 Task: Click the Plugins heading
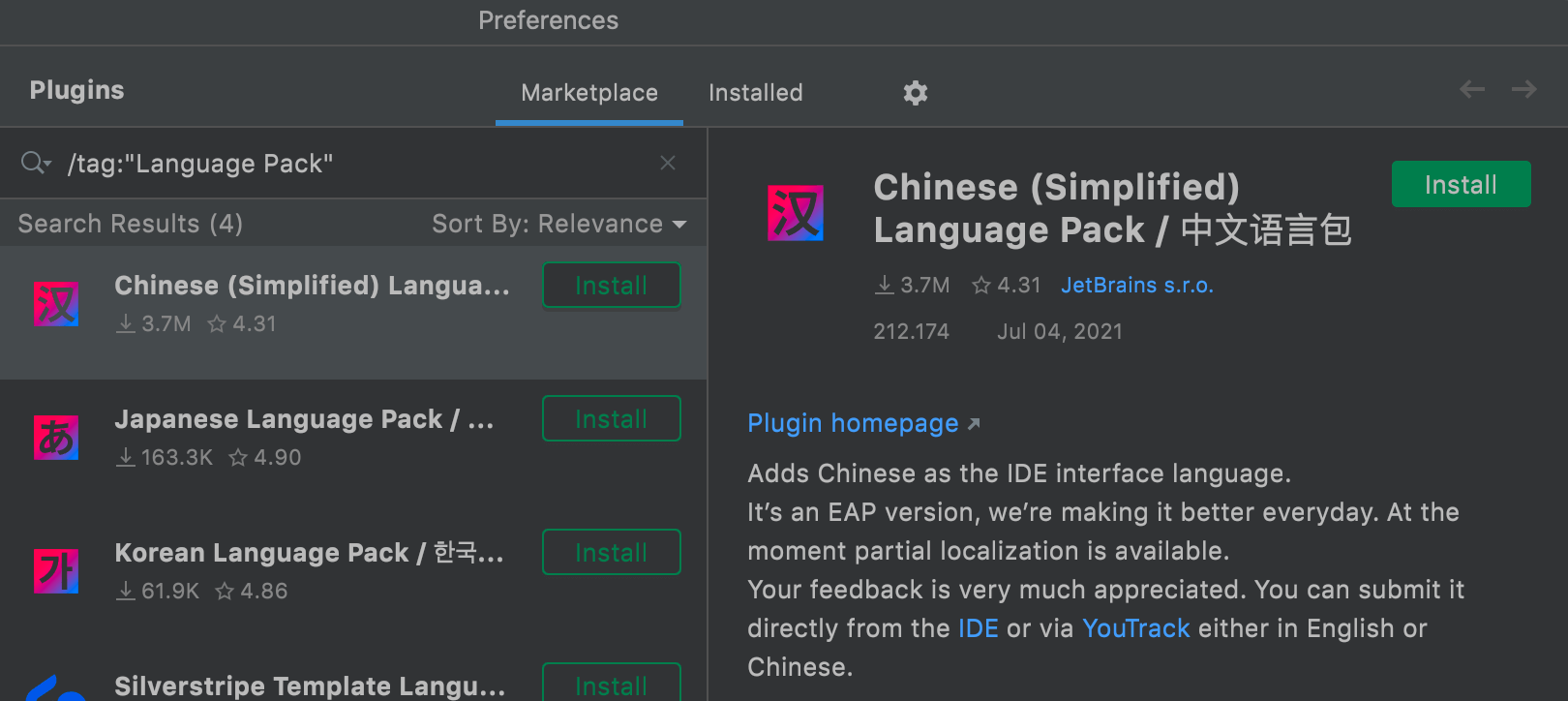click(77, 90)
